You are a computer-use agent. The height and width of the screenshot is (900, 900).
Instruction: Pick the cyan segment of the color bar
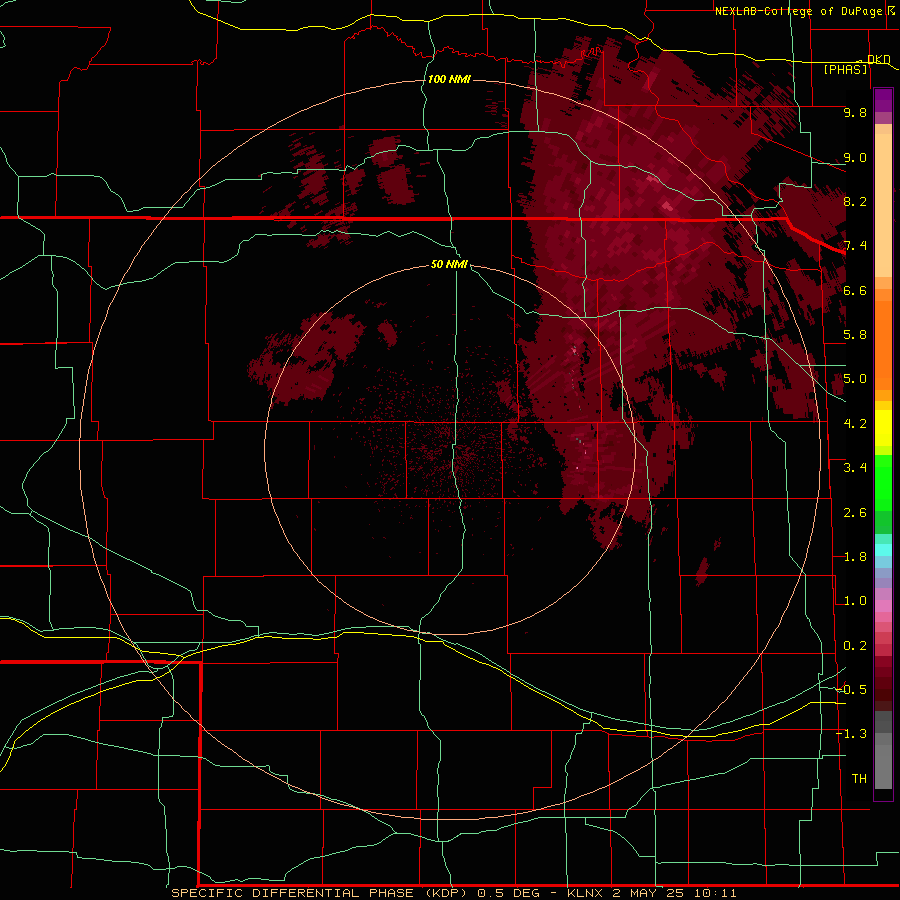point(883,549)
